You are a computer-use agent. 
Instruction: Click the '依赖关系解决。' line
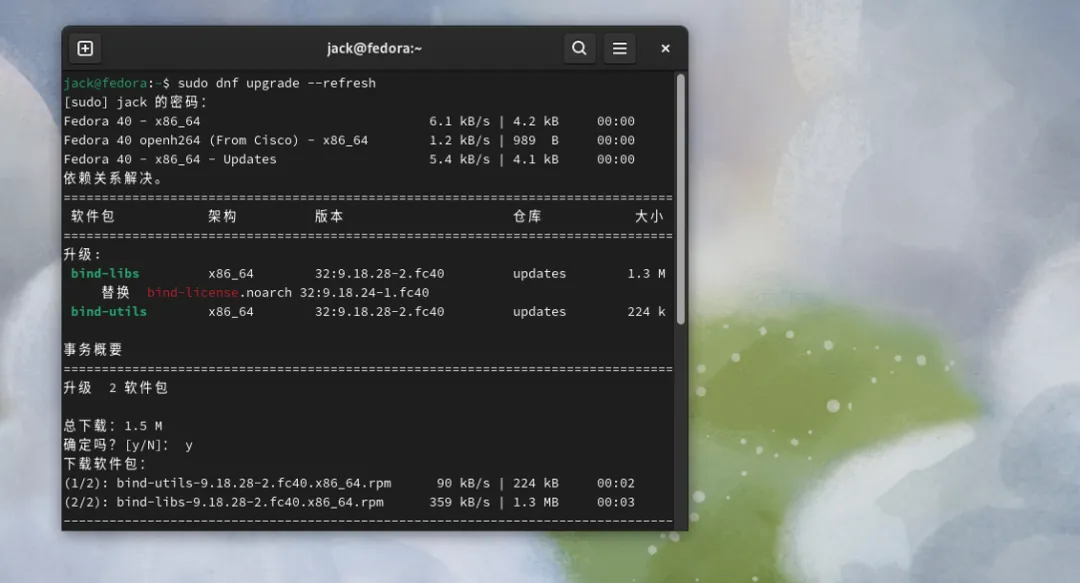113,178
